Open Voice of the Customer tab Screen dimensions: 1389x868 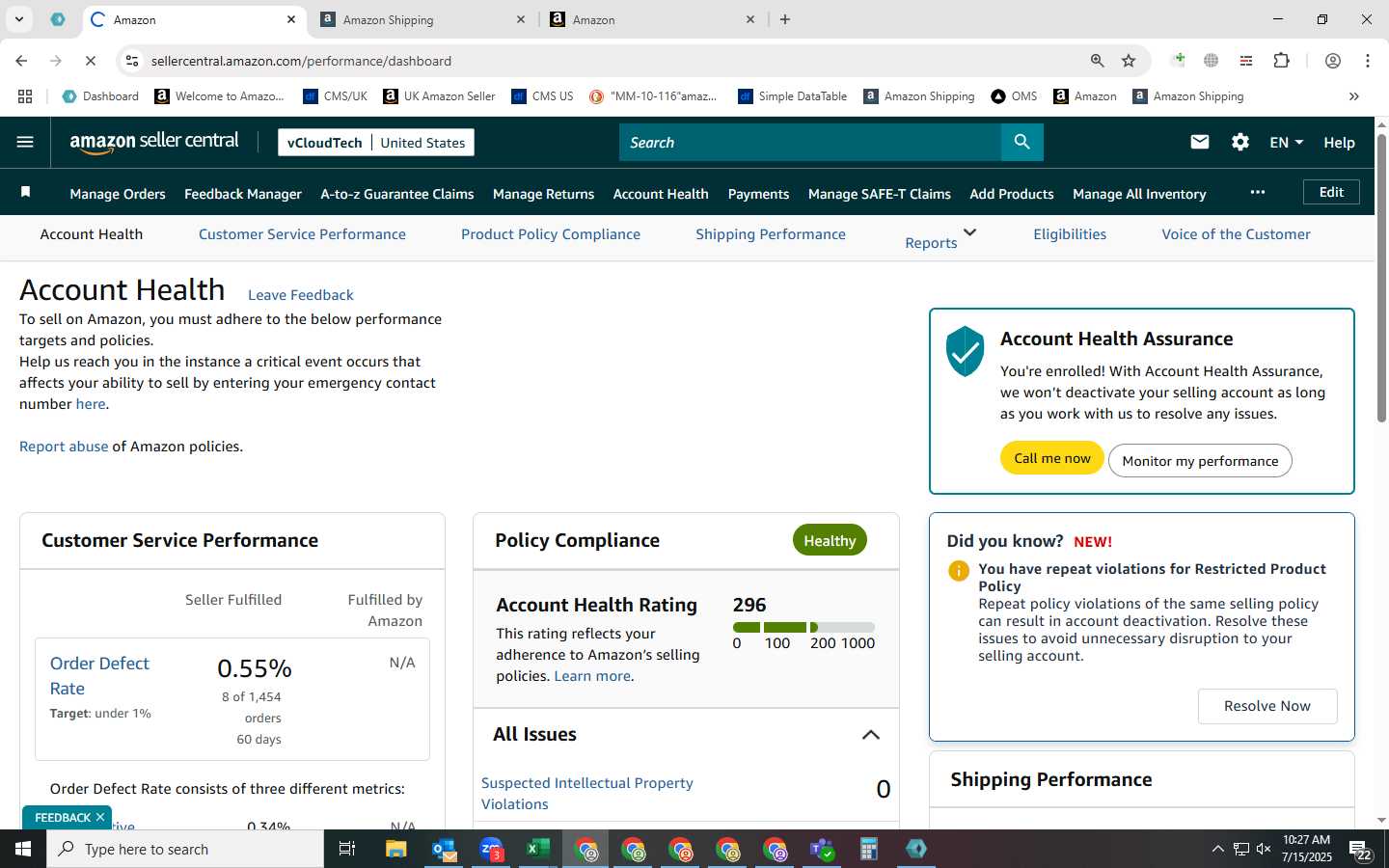tap(1236, 234)
